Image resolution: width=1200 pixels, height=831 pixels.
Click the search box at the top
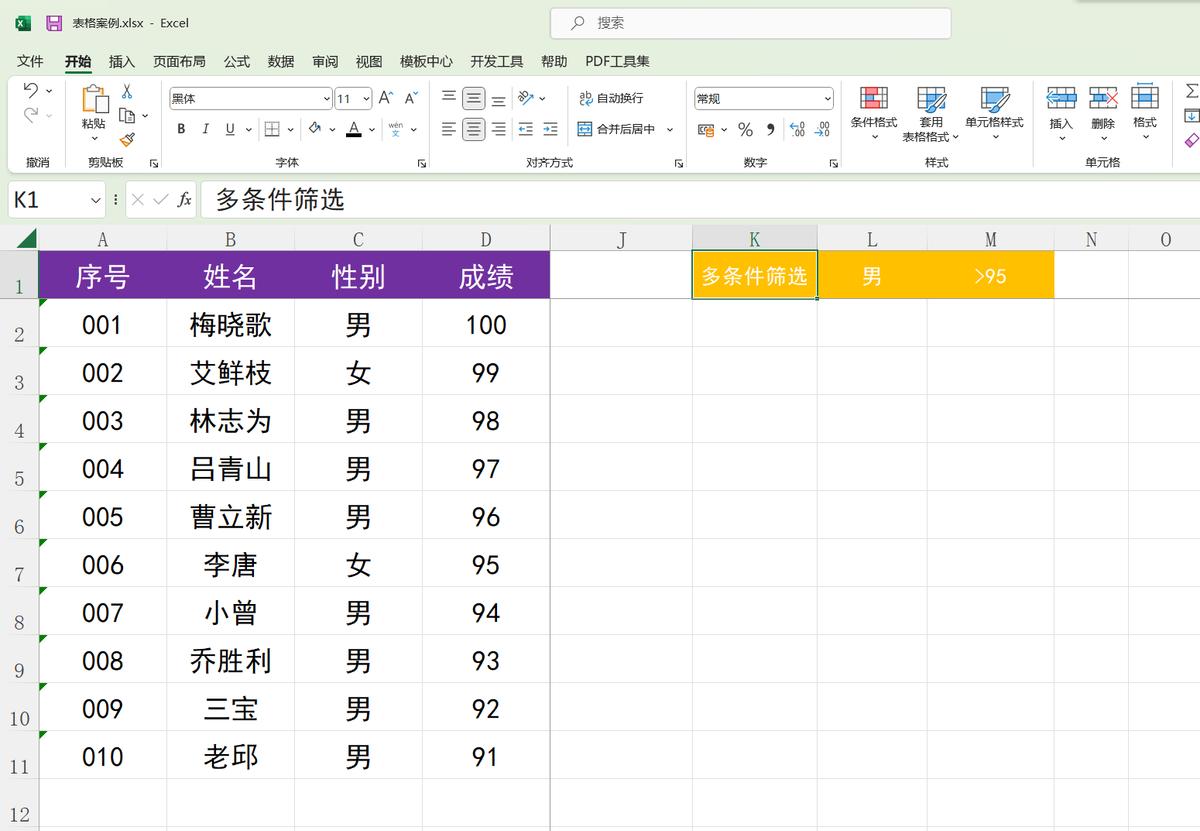[752, 22]
